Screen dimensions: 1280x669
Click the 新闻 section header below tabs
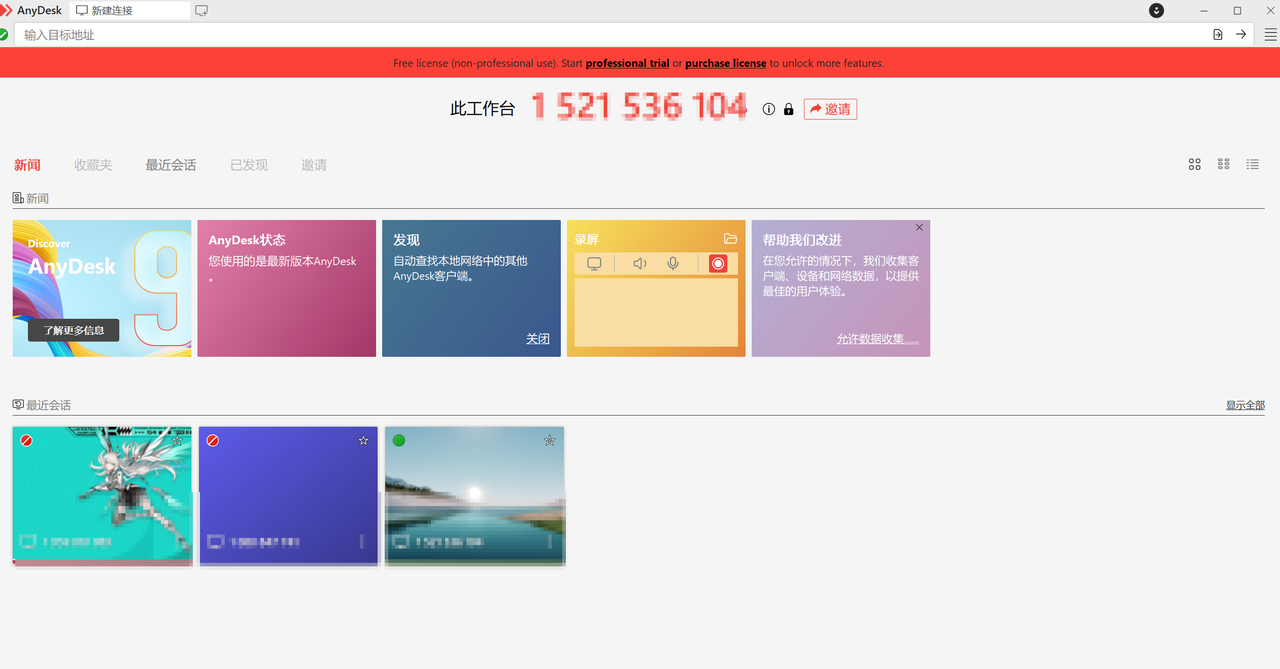31,198
